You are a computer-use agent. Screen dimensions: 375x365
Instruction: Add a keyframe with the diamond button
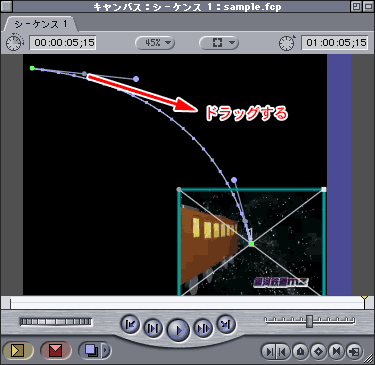tap(319, 351)
